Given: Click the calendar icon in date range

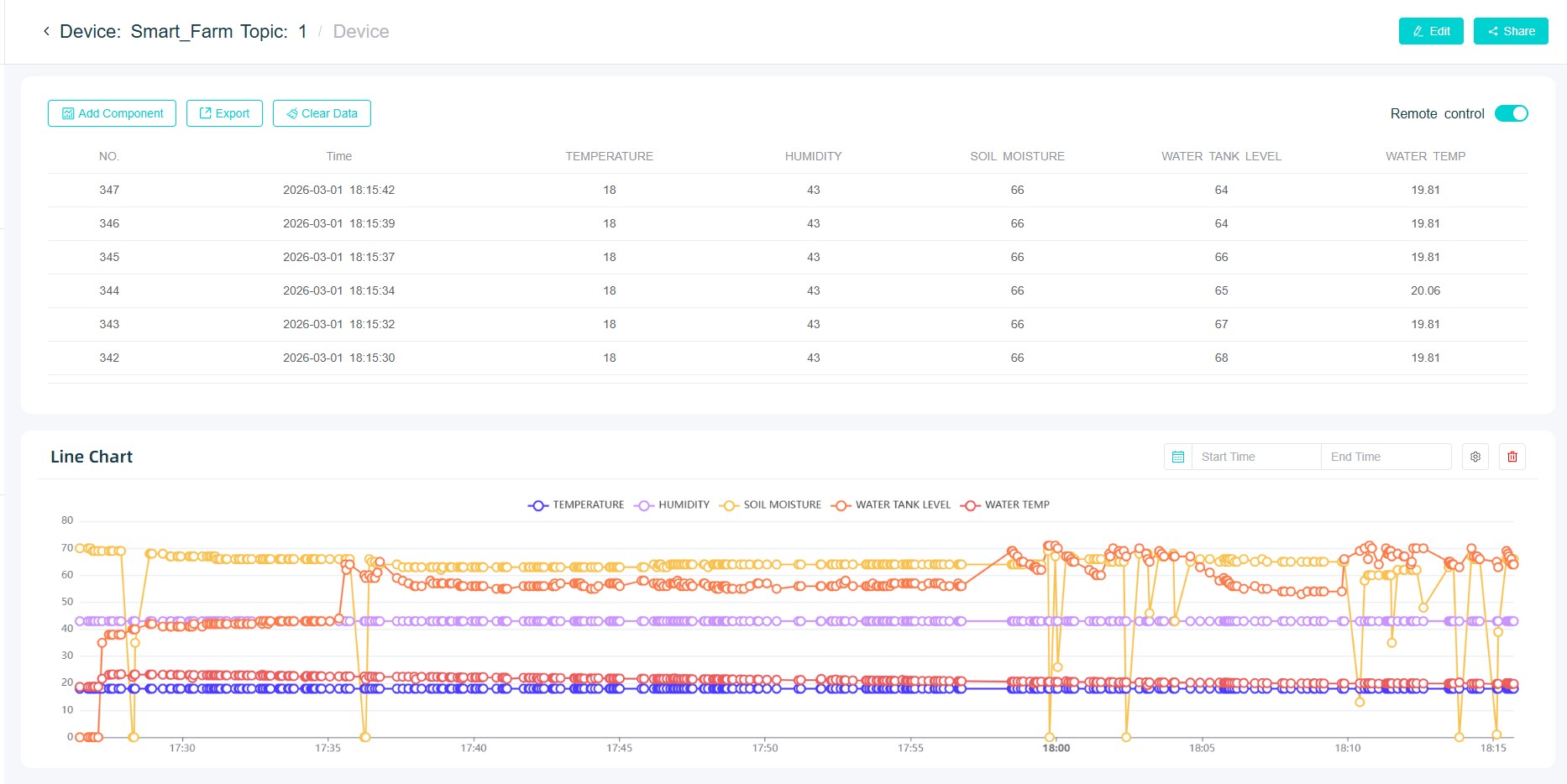Looking at the screenshot, I should [1177, 457].
